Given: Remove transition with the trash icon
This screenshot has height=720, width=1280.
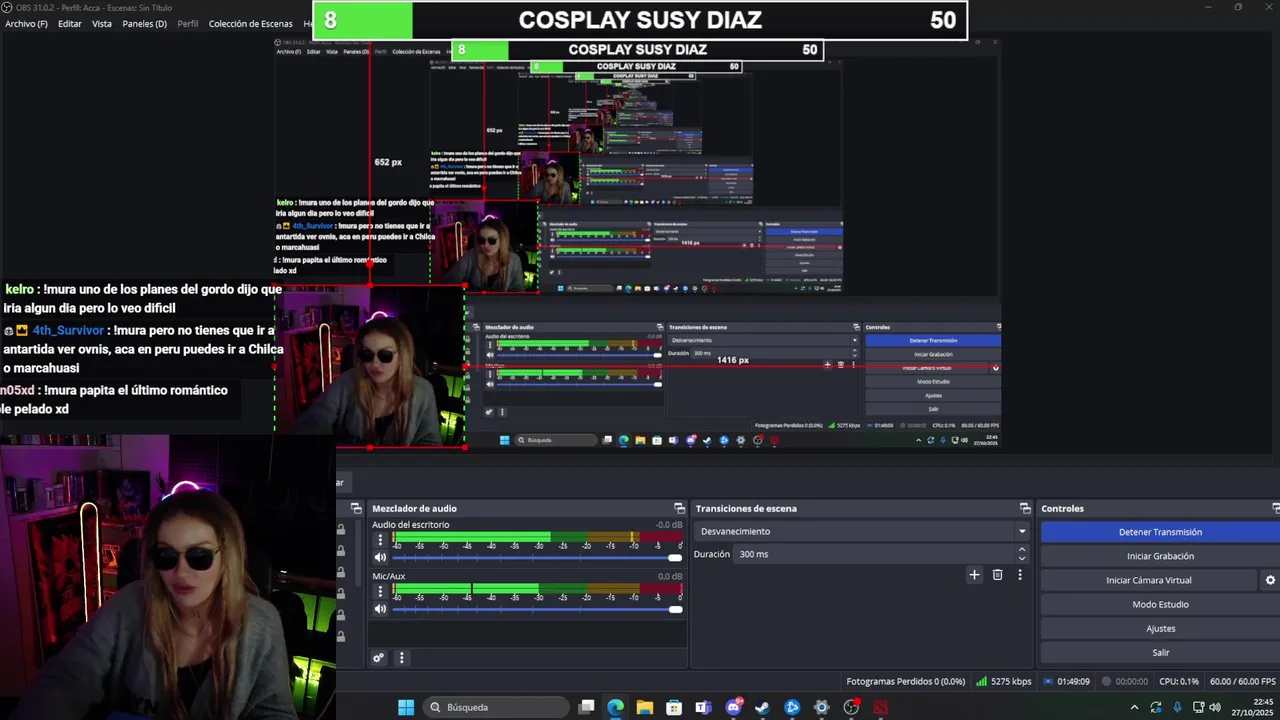Looking at the screenshot, I should coord(997,575).
